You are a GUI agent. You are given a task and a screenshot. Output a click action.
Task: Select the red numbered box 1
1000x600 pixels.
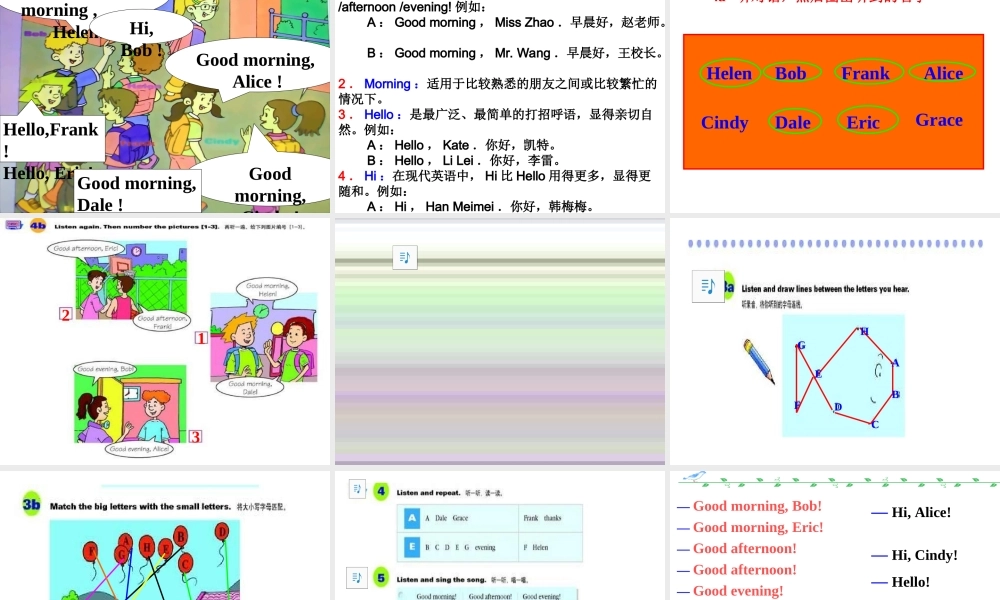coord(200,338)
